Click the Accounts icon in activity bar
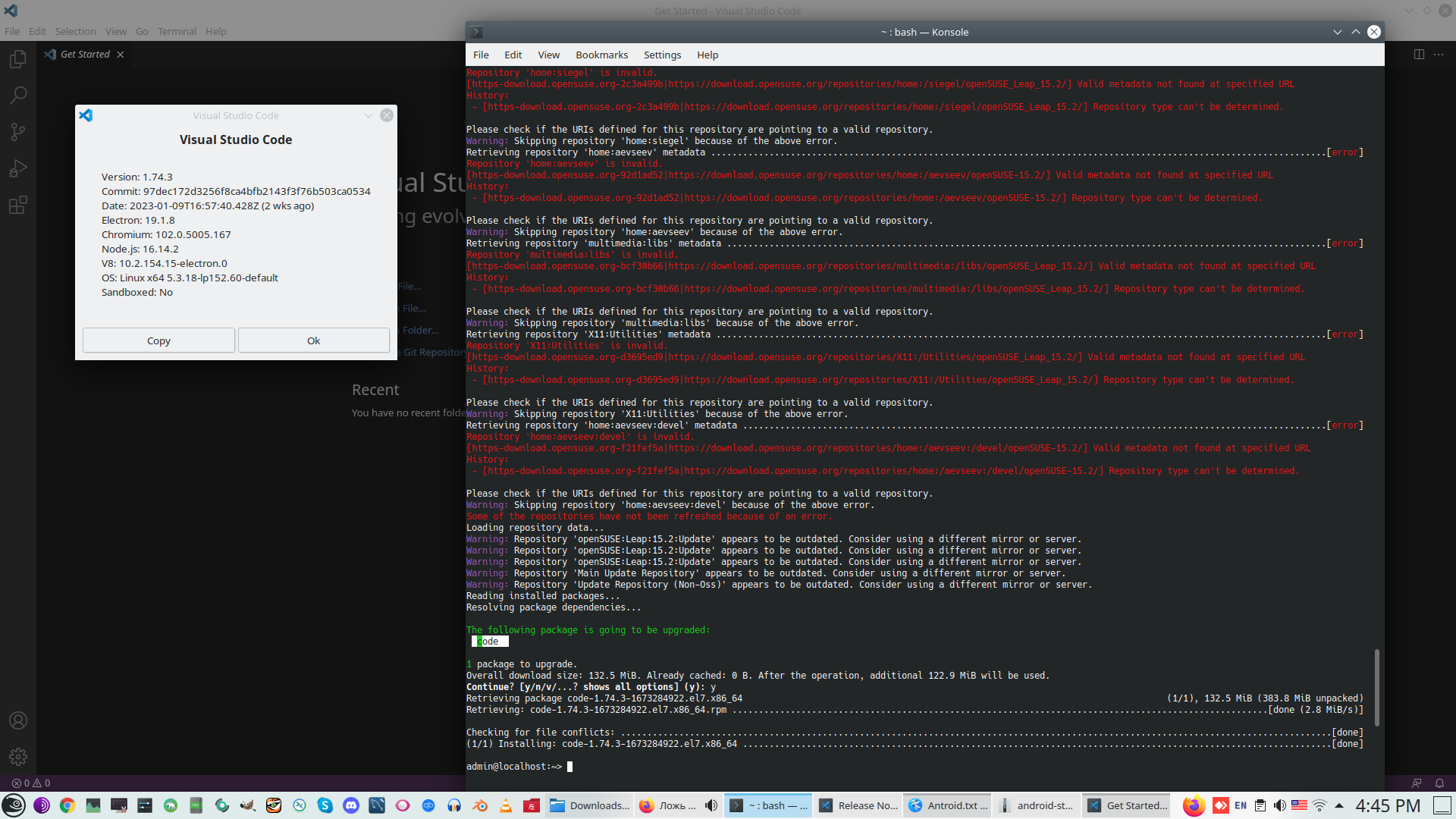Screen dimensions: 1456x819 click(x=18, y=720)
